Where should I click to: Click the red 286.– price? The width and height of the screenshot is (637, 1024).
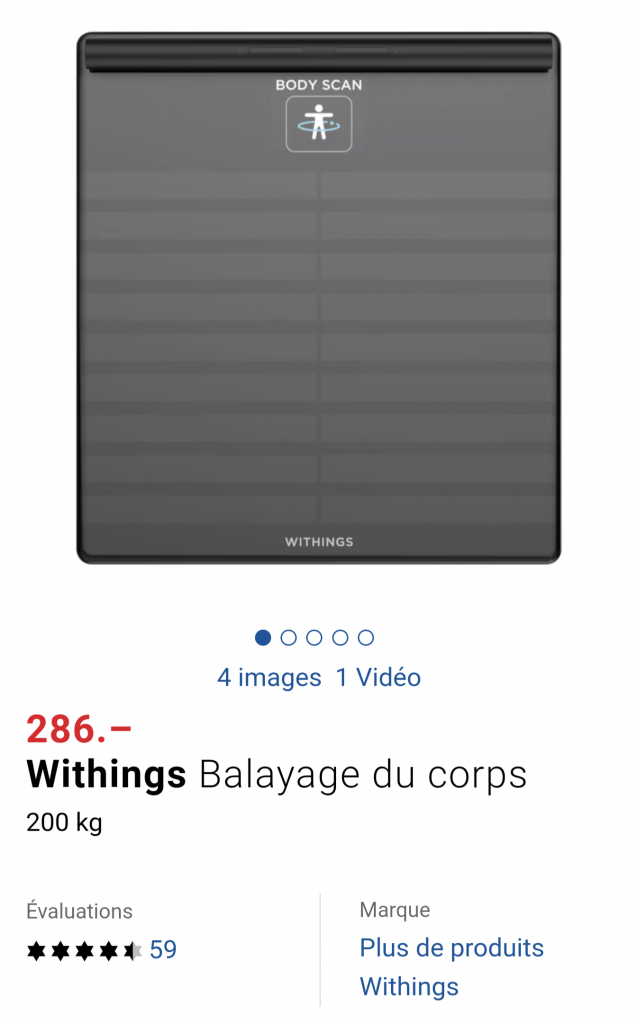point(79,729)
